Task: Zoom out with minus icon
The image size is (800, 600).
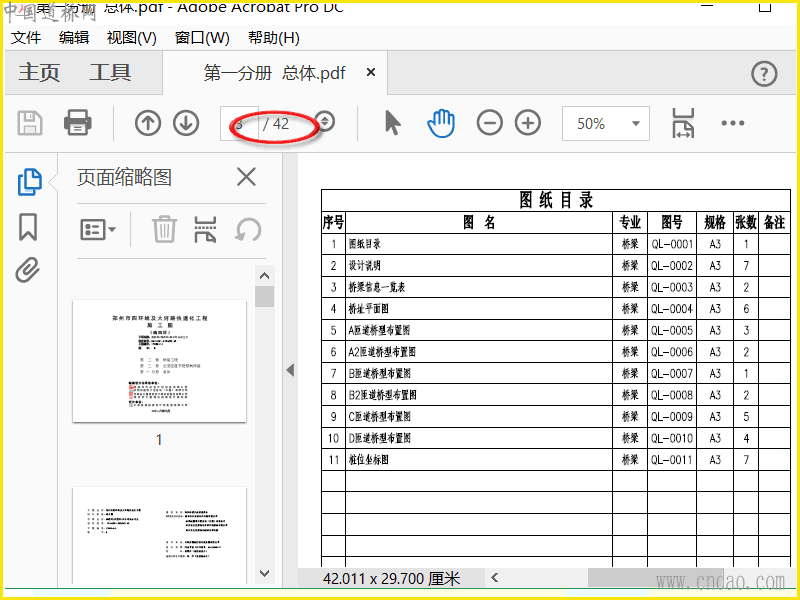Action: click(x=490, y=123)
